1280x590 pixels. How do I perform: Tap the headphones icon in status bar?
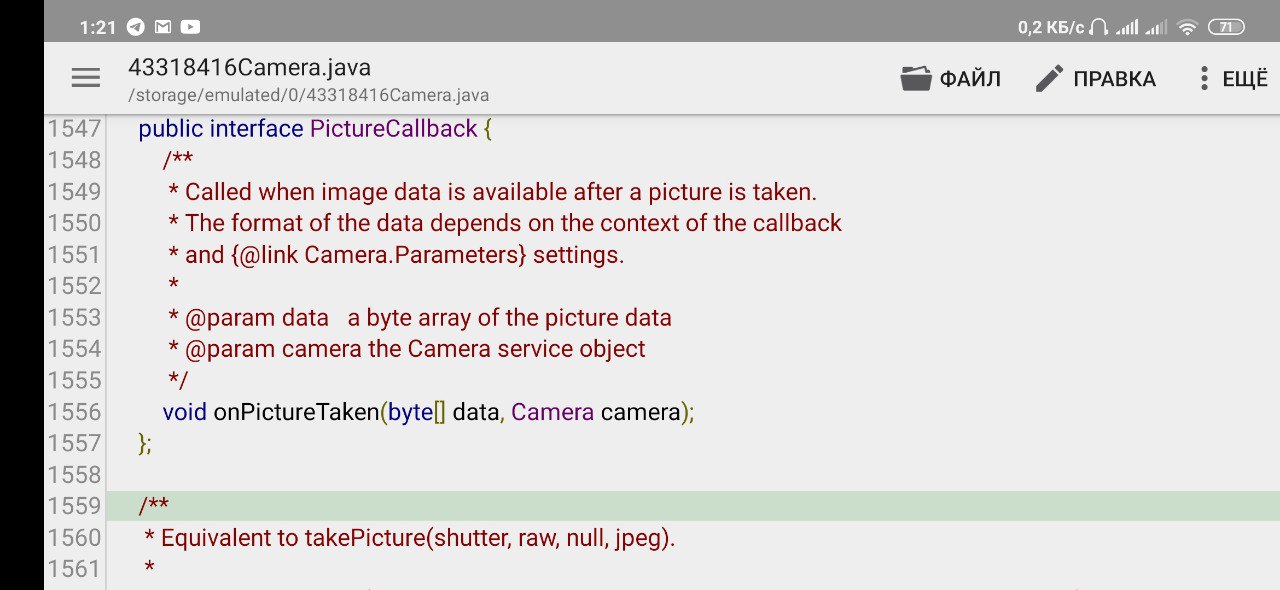(1099, 28)
